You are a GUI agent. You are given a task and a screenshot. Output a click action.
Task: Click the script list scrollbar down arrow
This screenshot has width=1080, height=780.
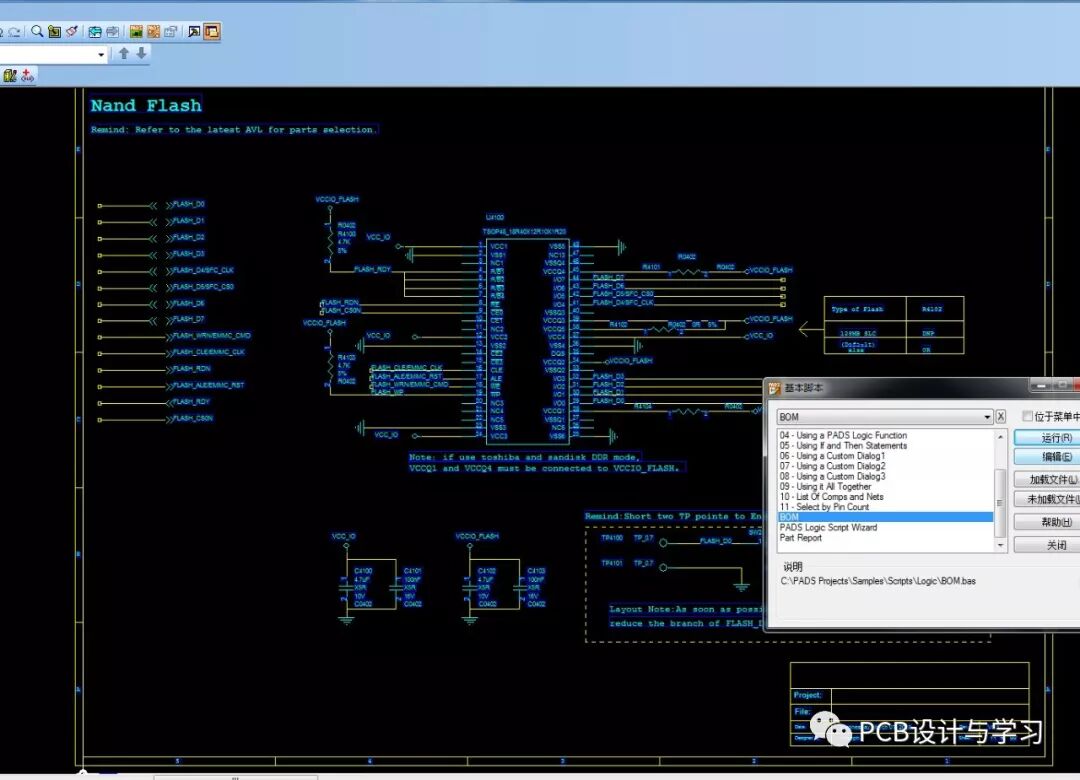coord(1001,545)
